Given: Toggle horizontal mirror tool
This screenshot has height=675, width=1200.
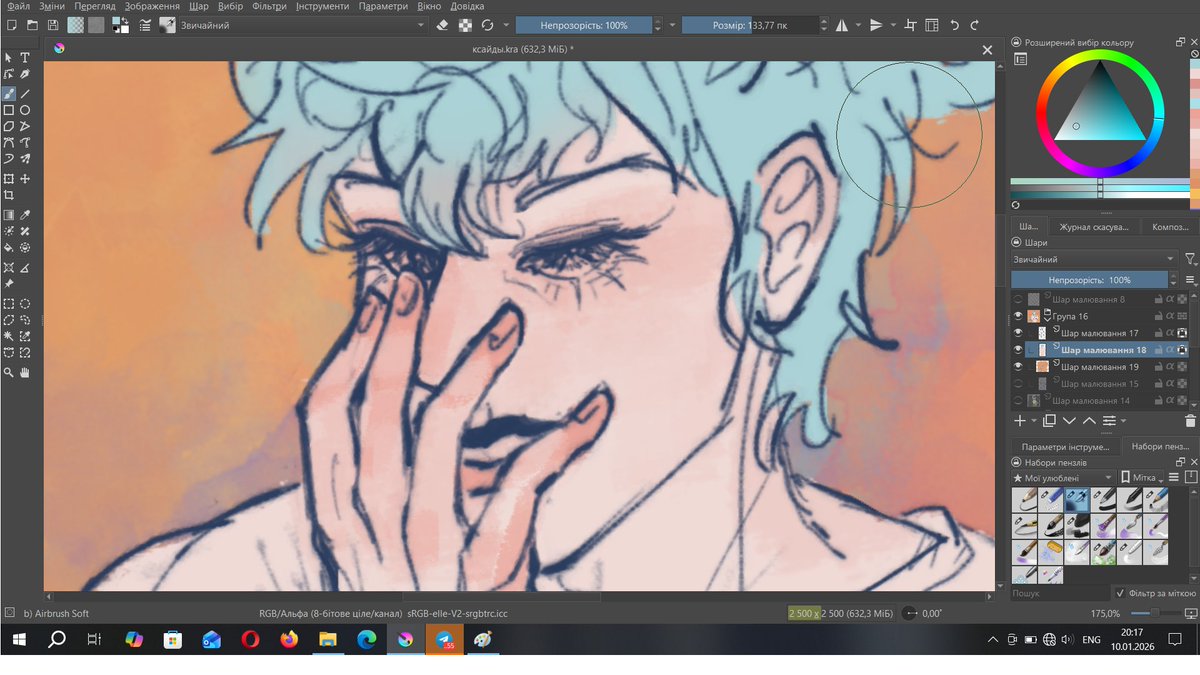Looking at the screenshot, I should 842,25.
